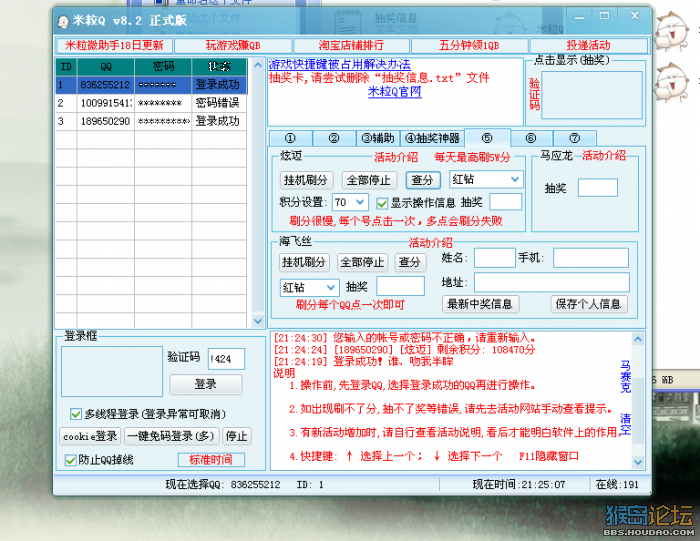
Task: Click 挂机刷分 in 炫迈 section
Action: (x=306, y=180)
